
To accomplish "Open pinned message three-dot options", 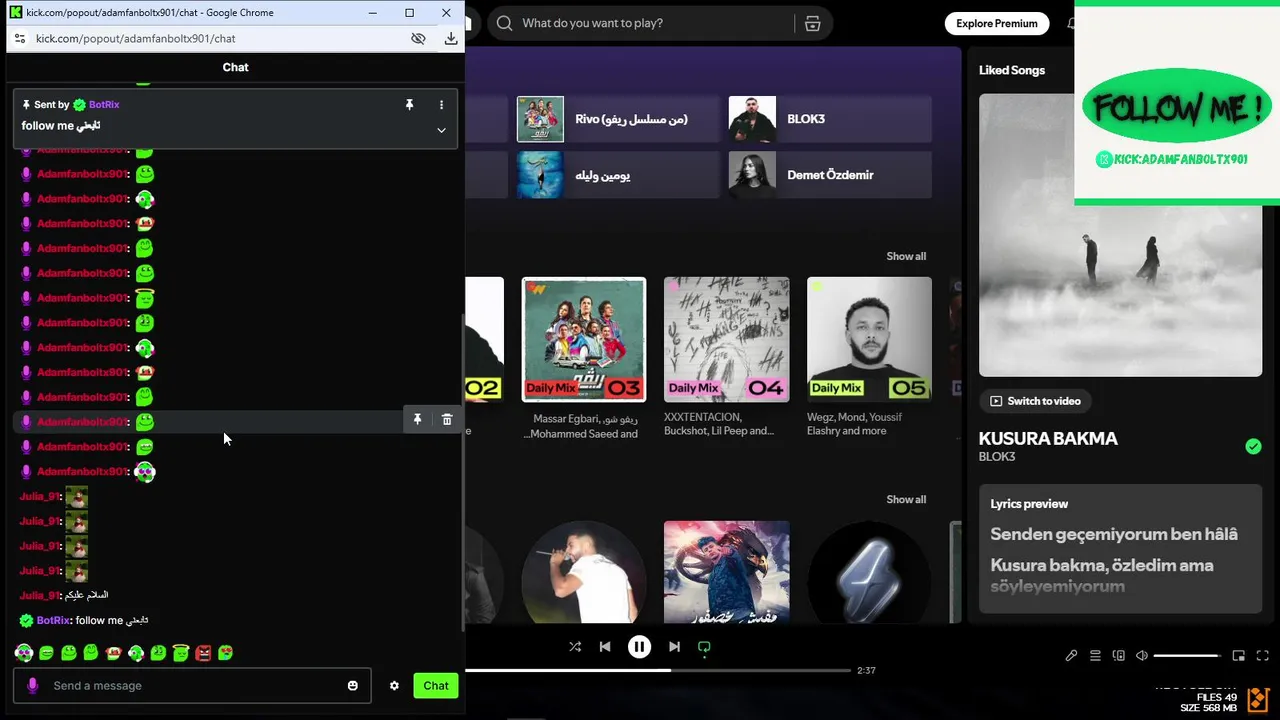I will [441, 104].
